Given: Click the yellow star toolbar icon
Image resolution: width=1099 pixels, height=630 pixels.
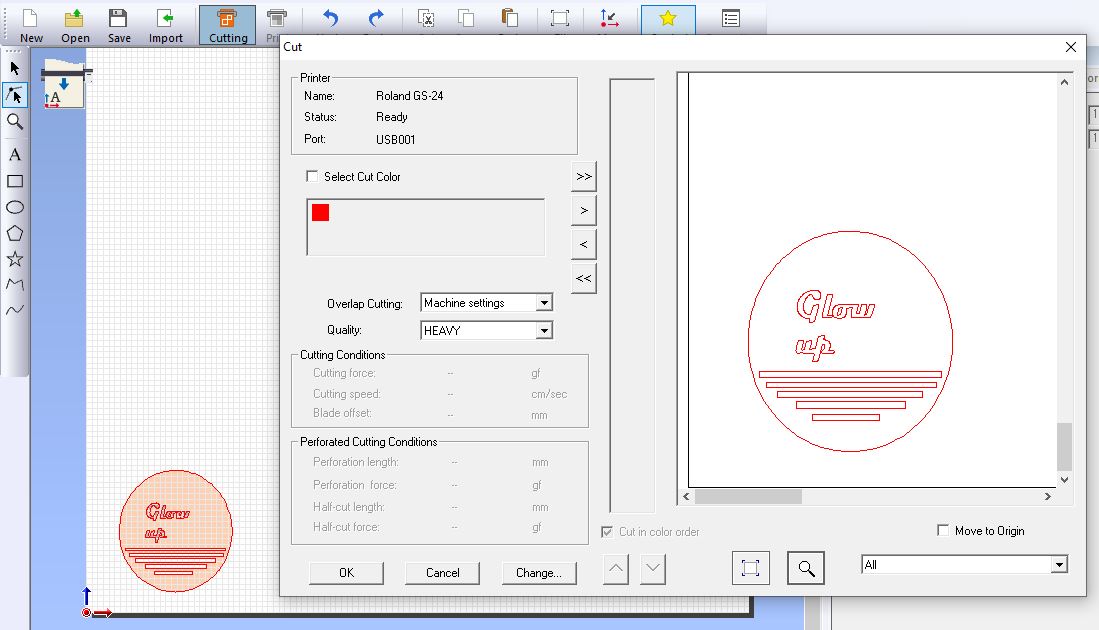Looking at the screenshot, I should 668,19.
